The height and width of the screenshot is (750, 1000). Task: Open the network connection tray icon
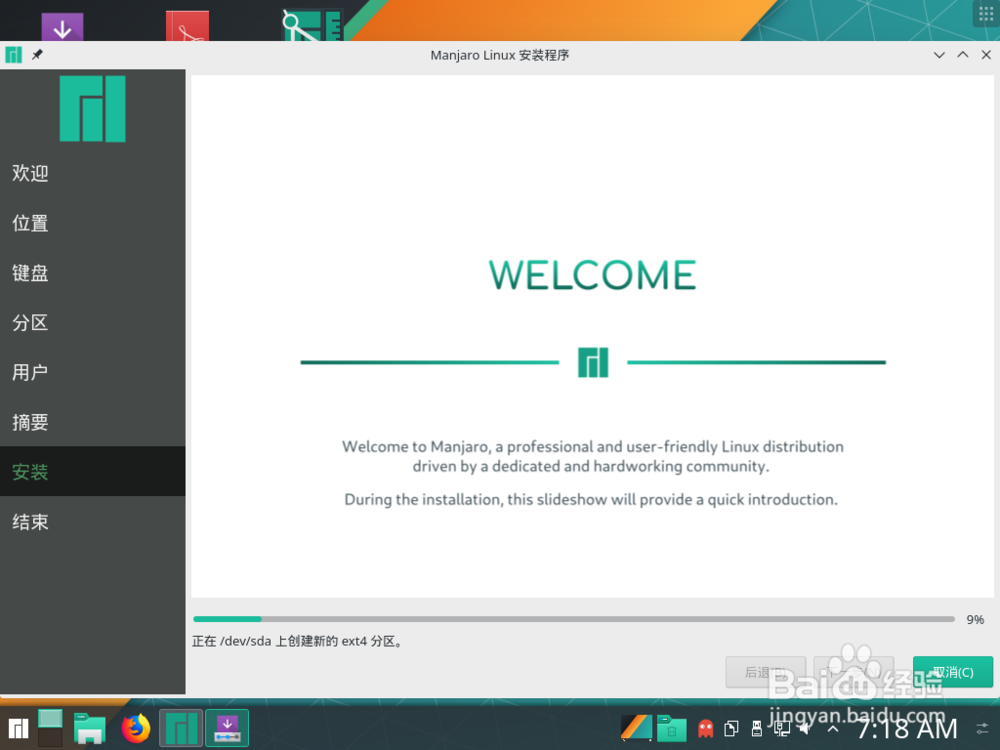[782, 728]
